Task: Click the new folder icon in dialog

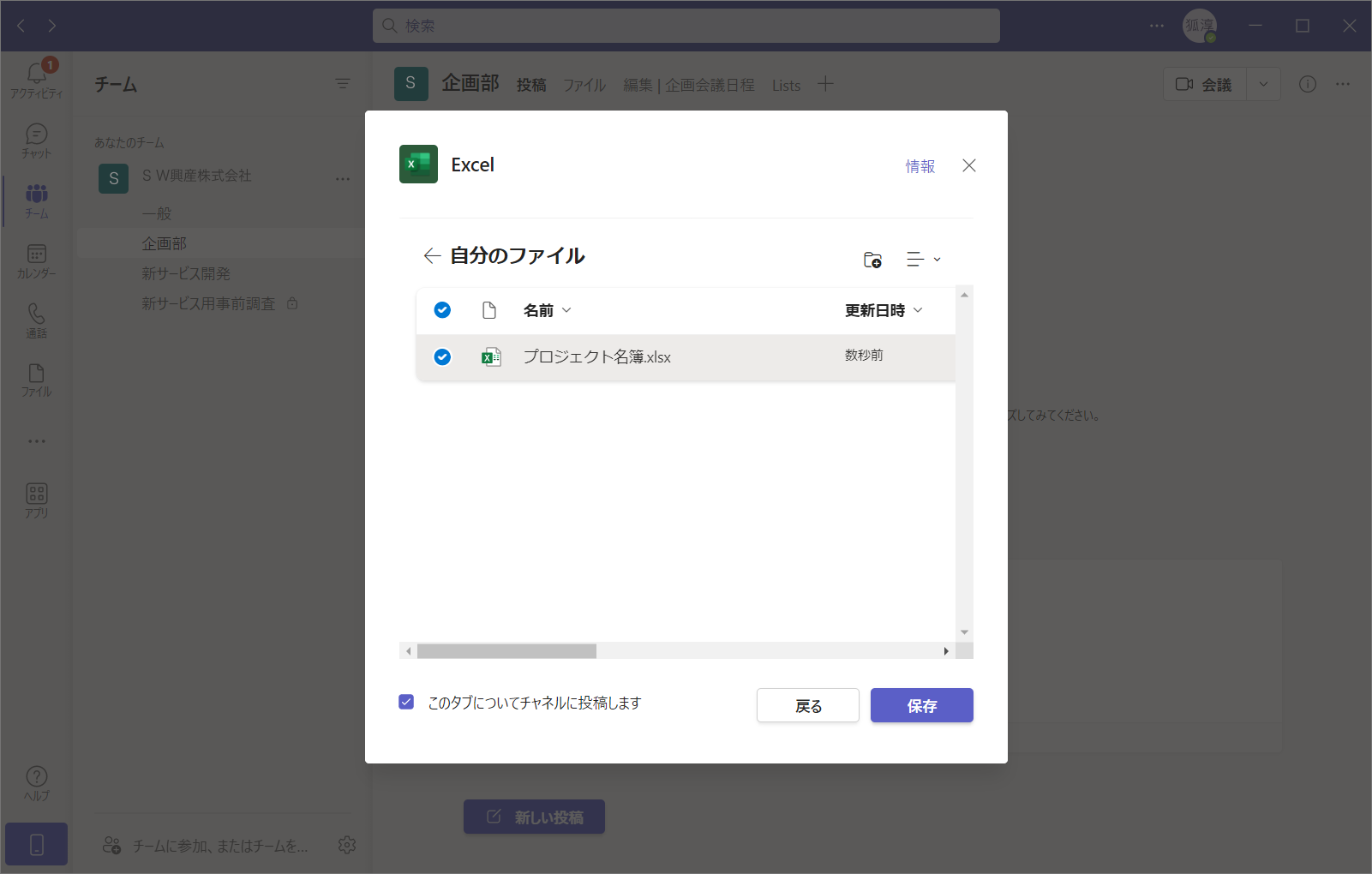Action: tap(872, 260)
